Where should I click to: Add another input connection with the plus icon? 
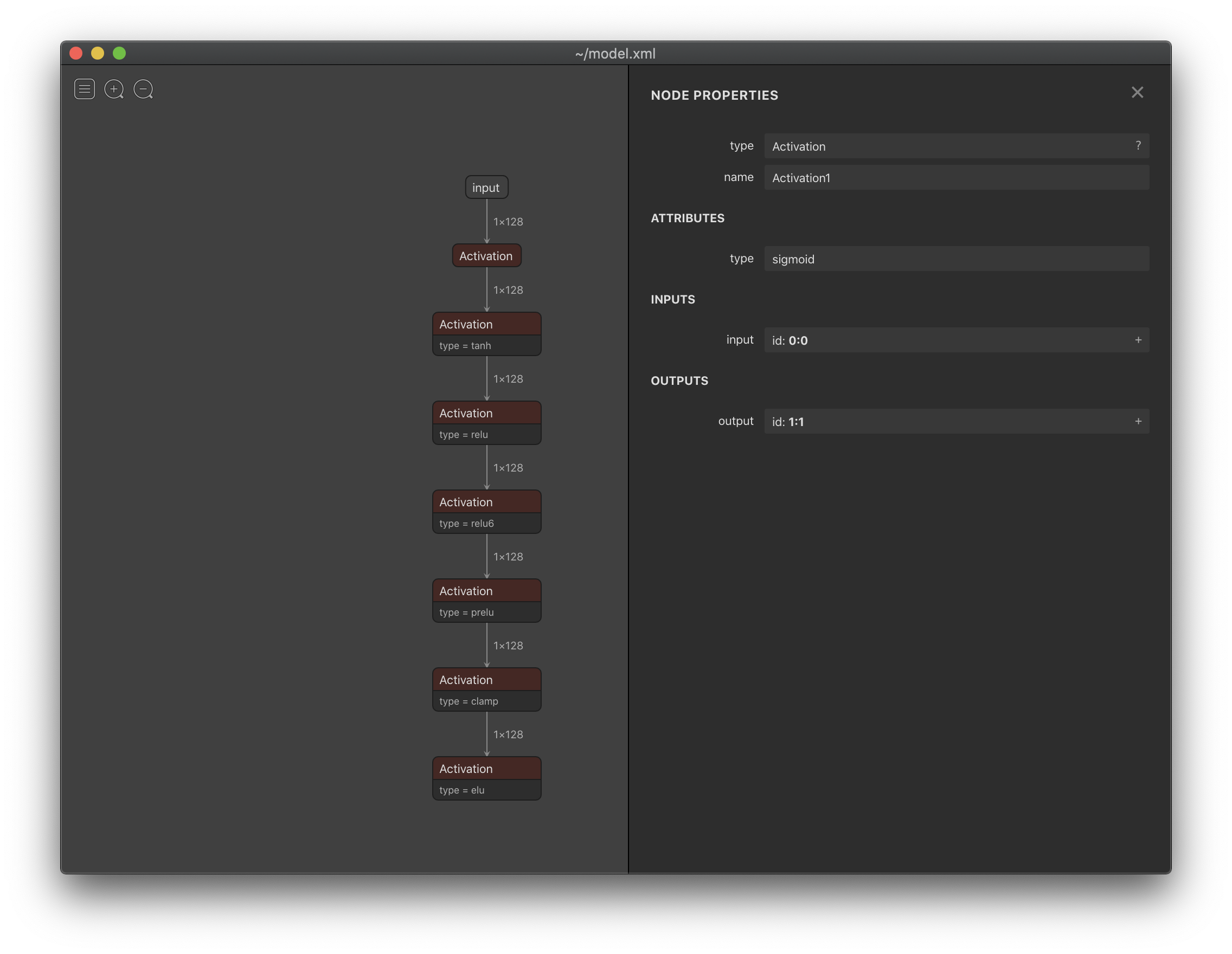point(1138,340)
